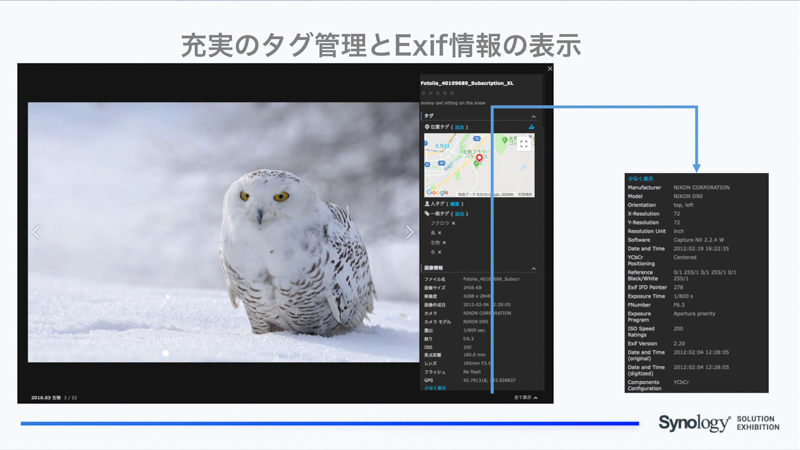Click 少なく表示 link below GPS row
800x450 pixels.
click(x=435, y=388)
